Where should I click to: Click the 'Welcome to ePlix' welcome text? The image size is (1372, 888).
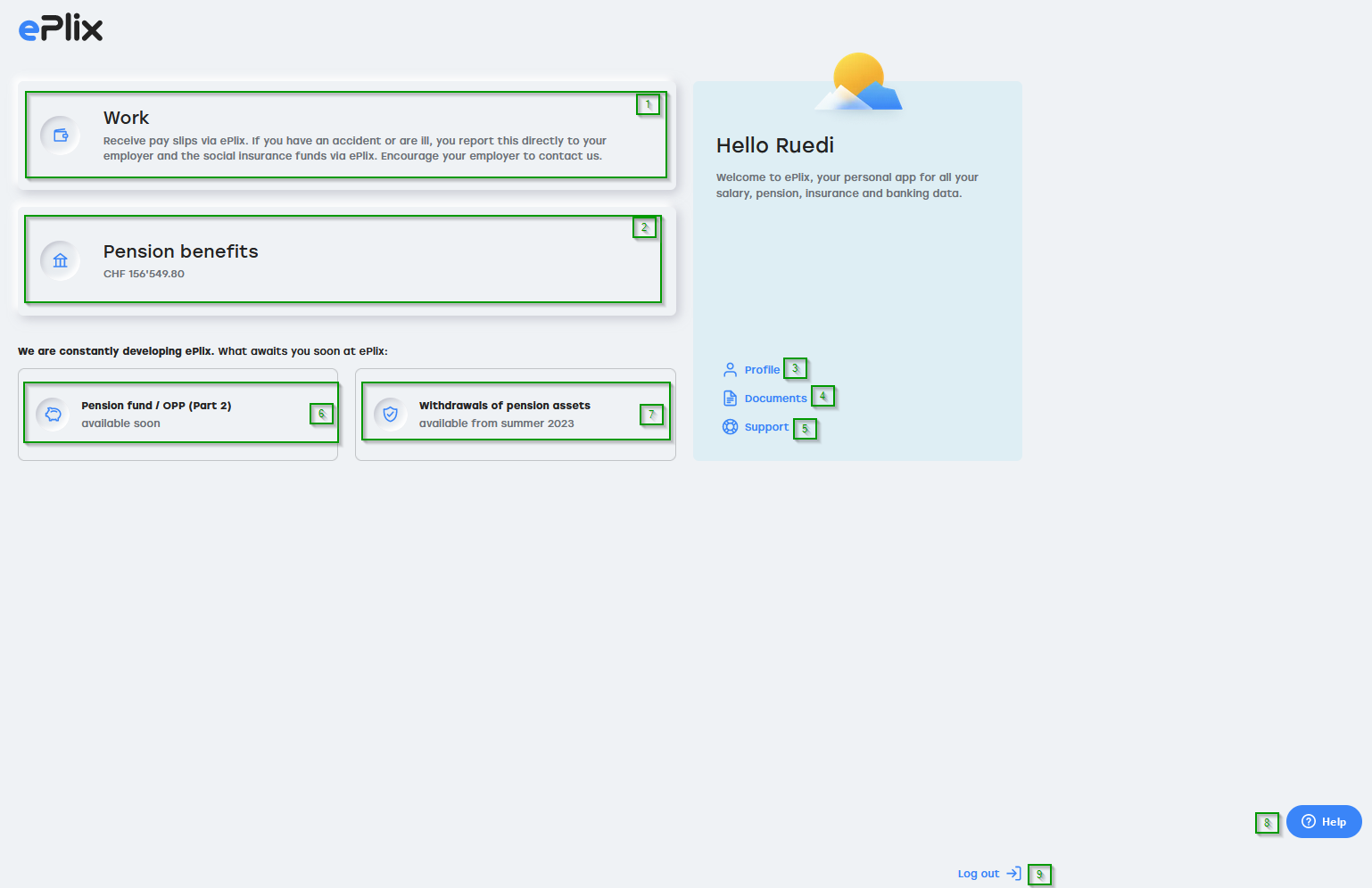pyautogui.click(x=847, y=185)
